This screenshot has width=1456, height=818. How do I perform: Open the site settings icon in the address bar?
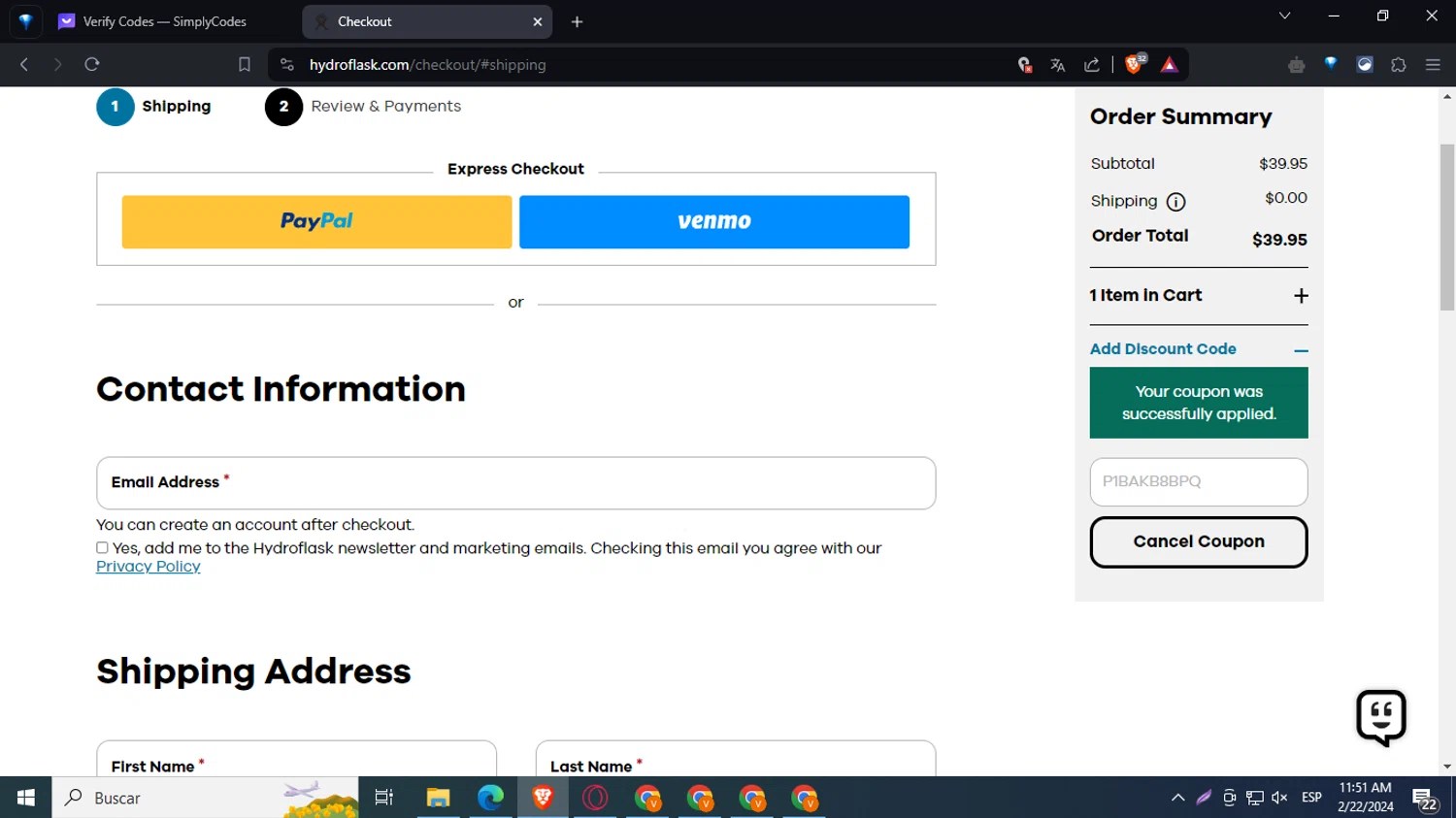point(286,65)
